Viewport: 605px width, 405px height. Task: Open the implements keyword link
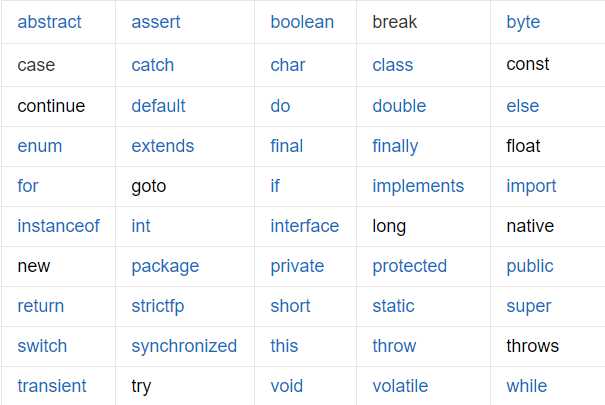418,187
